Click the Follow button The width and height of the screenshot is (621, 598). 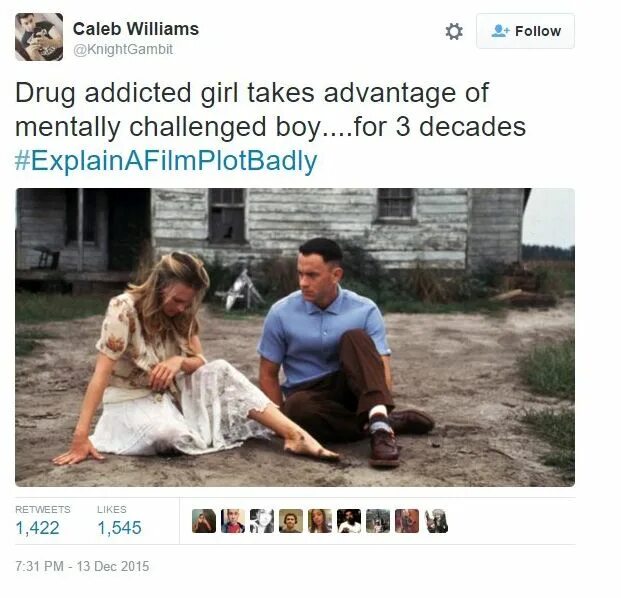point(525,31)
